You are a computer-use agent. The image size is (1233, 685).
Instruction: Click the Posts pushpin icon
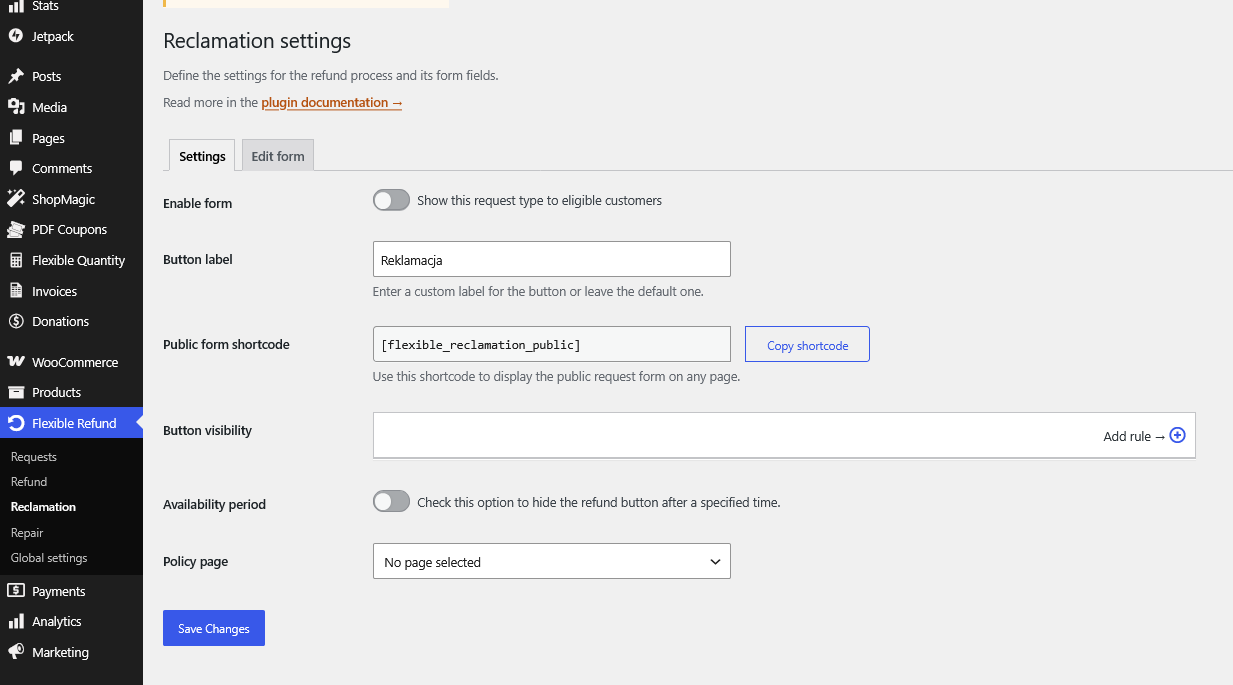pyautogui.click(x=16, y=76)
